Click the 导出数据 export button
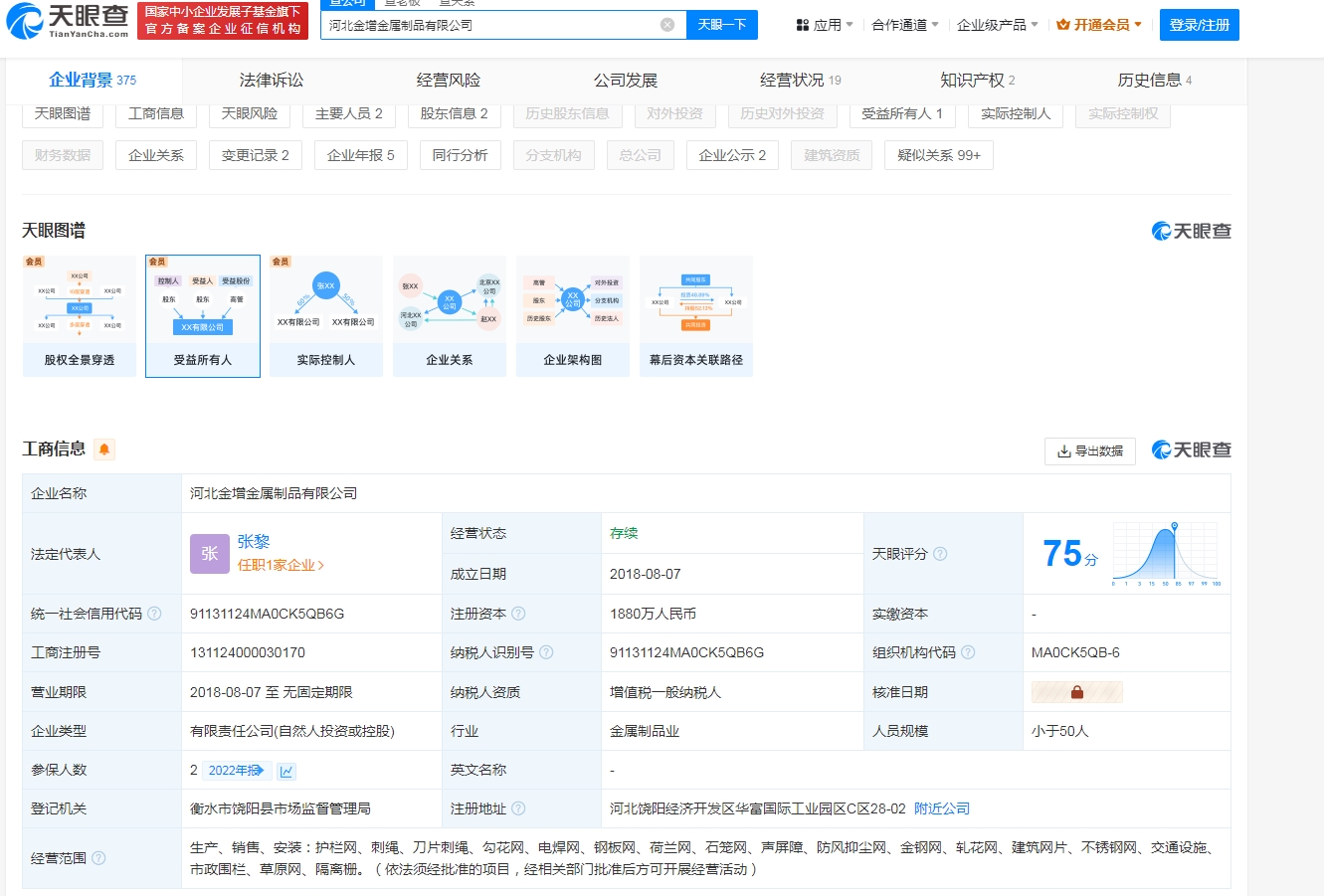 click(1090, 451)
